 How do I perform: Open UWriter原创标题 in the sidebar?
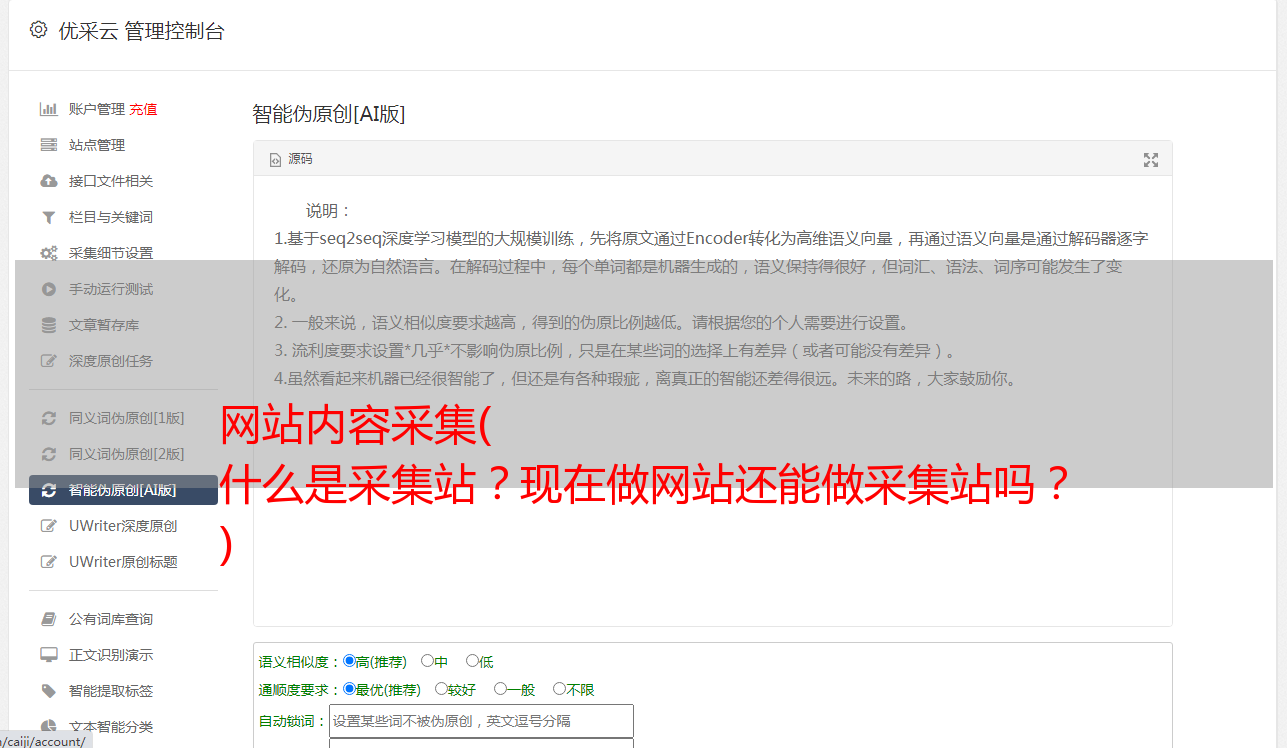point(123,562)
